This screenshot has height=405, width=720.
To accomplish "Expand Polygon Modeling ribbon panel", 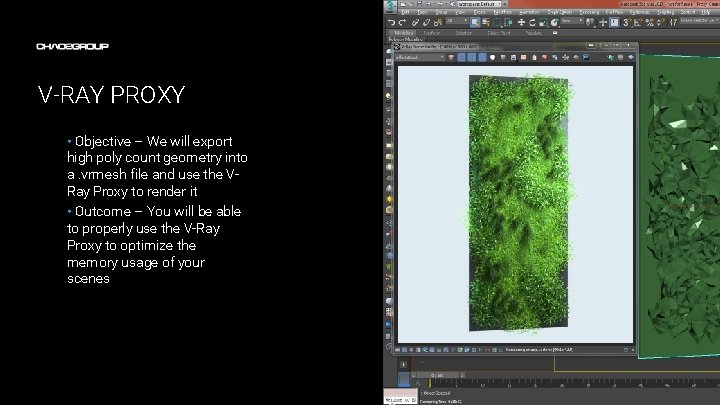I will pyautogui.click(x=405, y=39).
